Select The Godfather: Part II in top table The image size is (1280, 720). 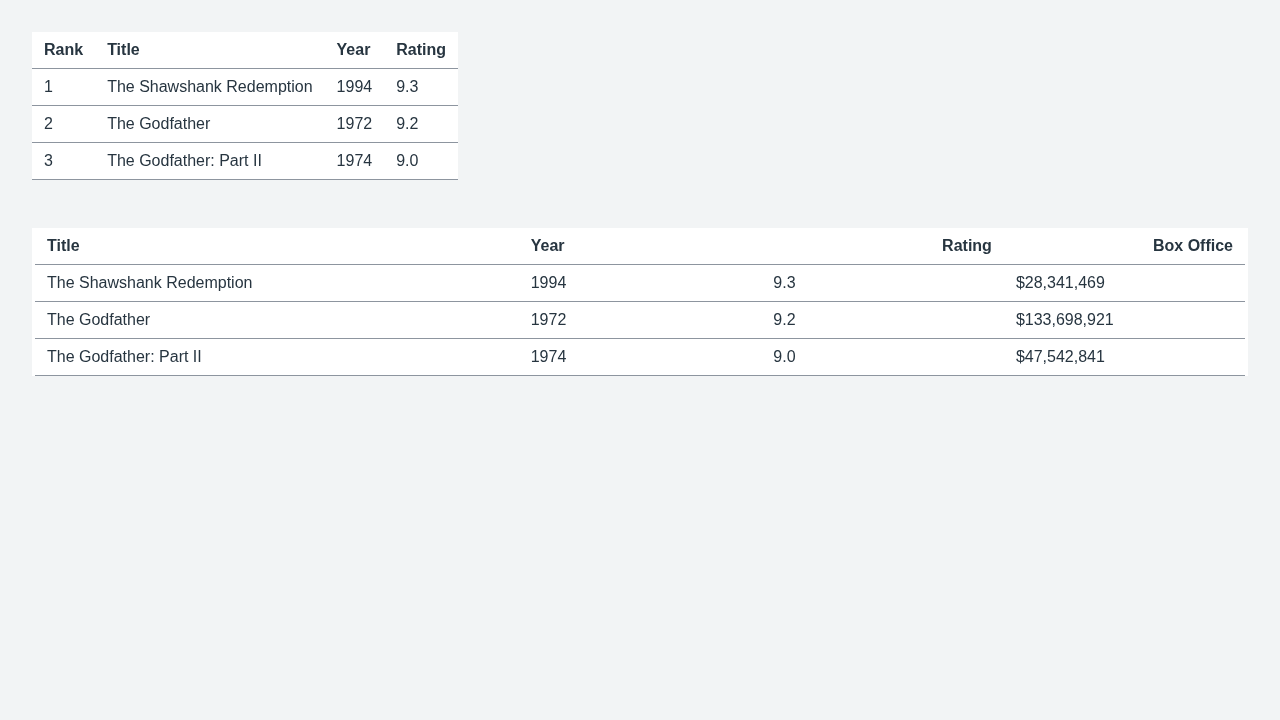tap(184, 161)
